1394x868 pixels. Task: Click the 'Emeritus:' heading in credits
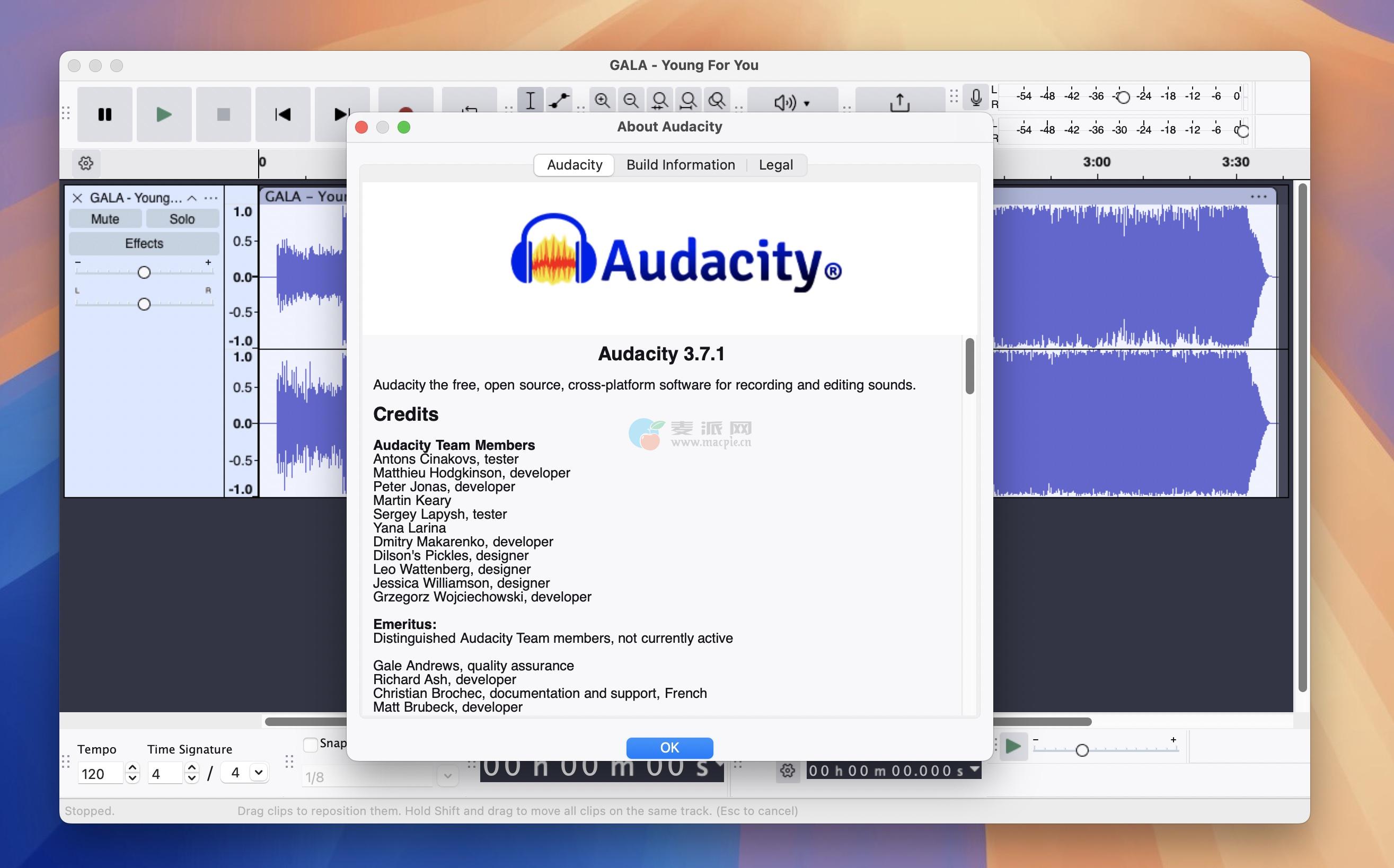[405, 624]
